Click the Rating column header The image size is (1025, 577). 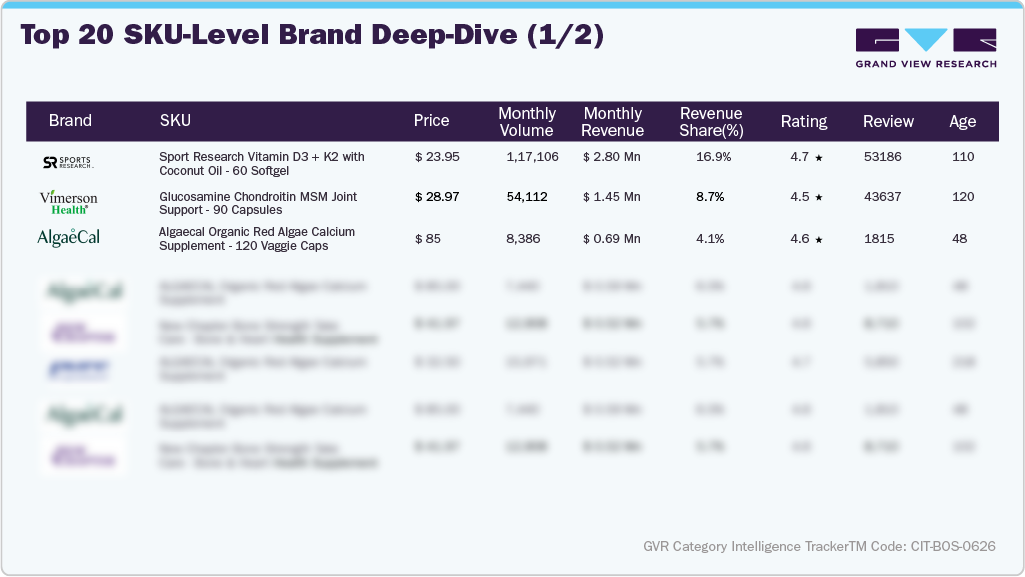(804, 122)
